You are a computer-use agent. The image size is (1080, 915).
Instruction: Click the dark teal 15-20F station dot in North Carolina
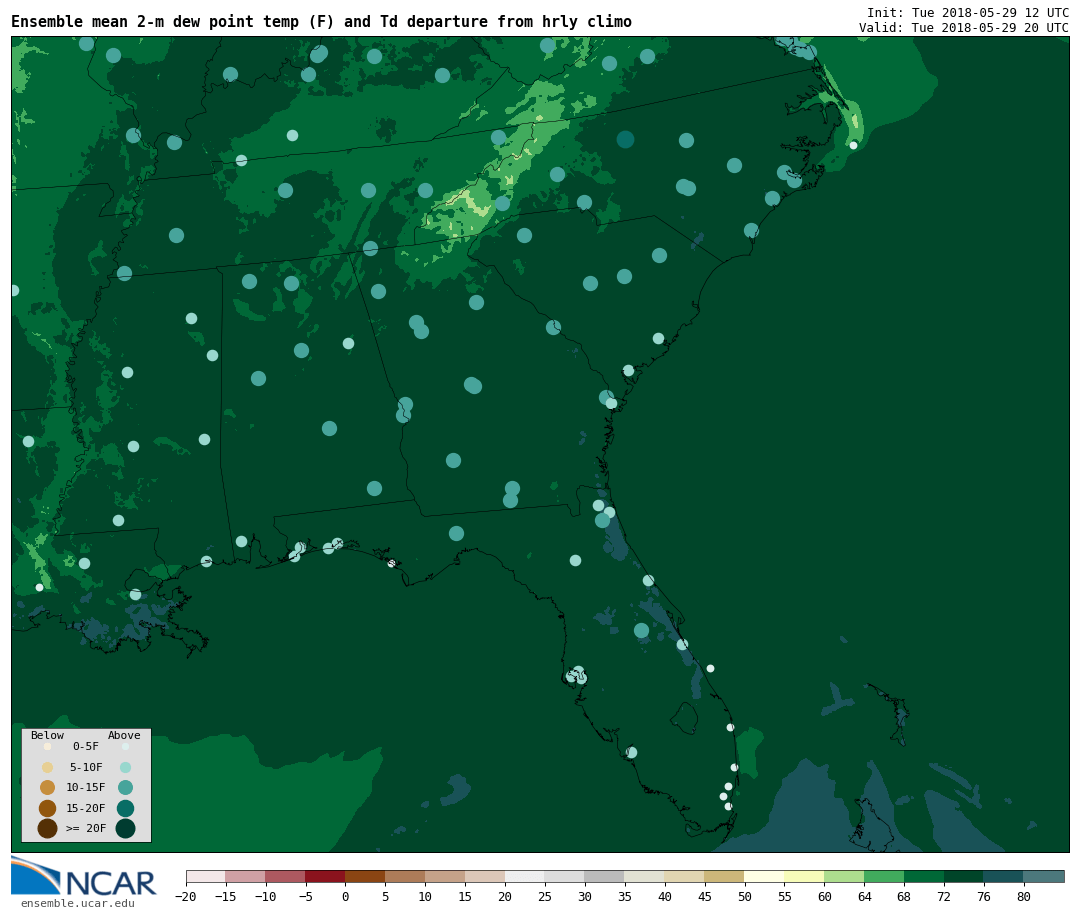[x=625, y=140]
